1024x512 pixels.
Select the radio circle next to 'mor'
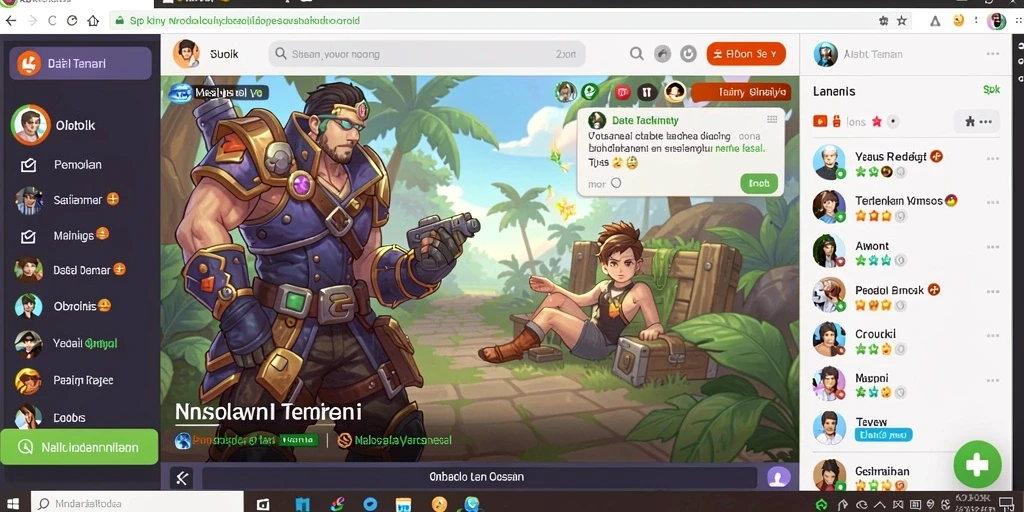pyautogui.click(x=616, y=184)
